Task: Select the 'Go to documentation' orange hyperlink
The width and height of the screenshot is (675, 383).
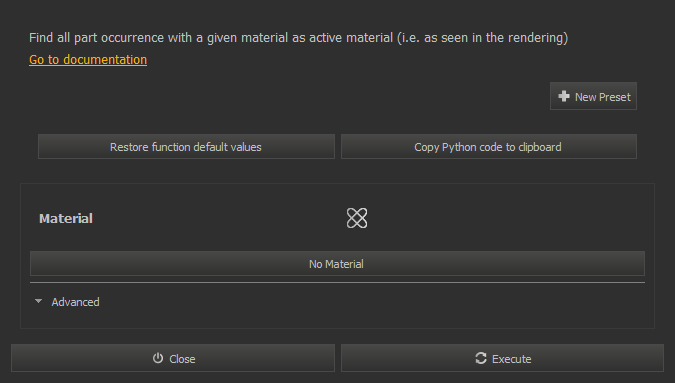Action: tap(88, 59)
